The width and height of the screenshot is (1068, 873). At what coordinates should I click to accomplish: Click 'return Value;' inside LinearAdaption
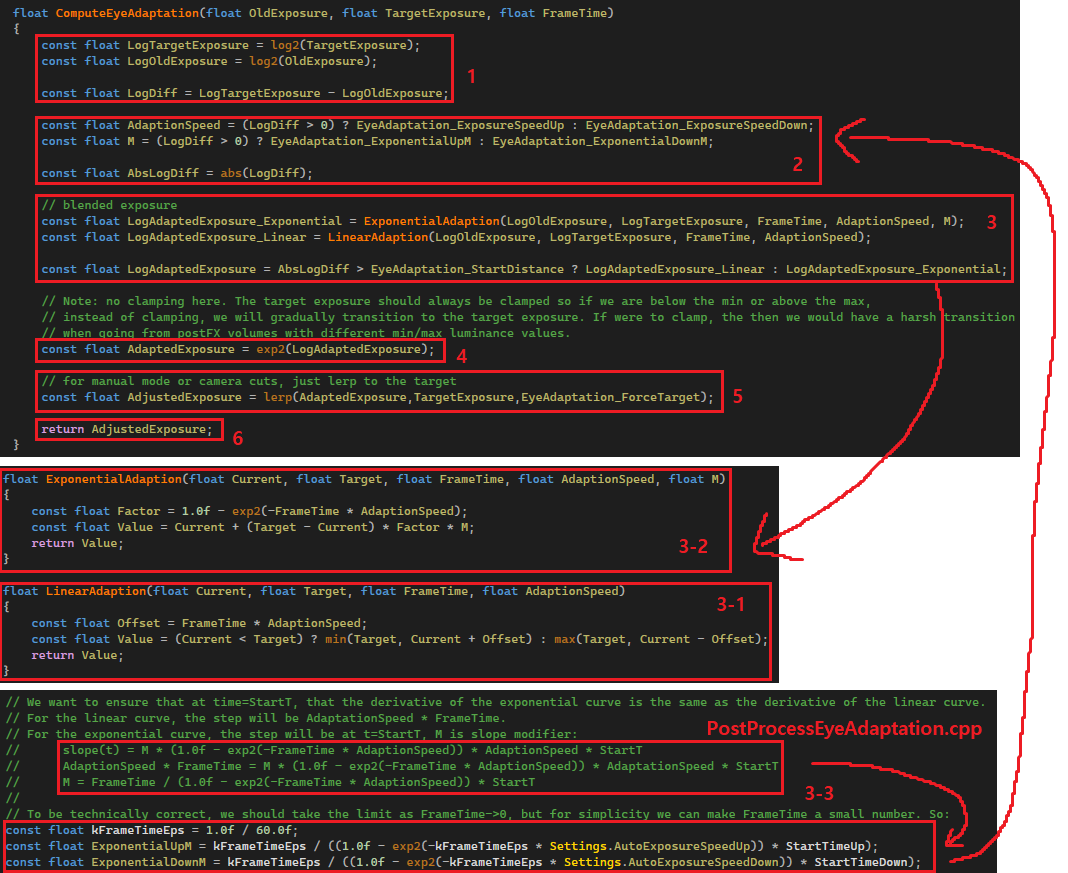[x=77, y=655]
